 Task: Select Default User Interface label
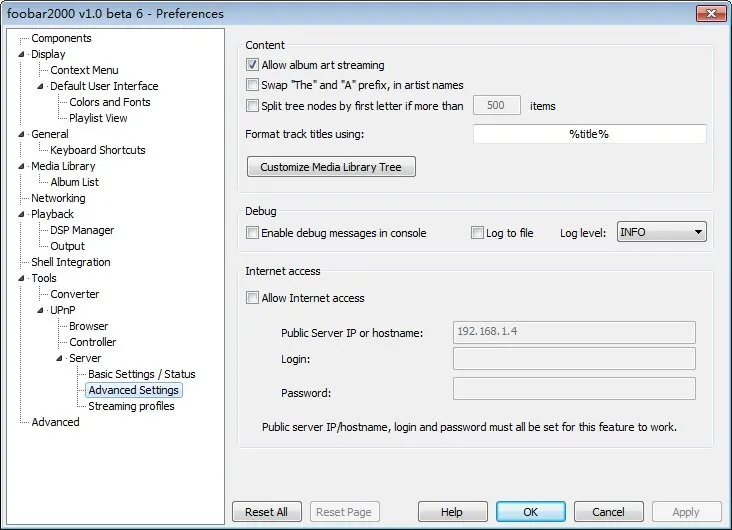coord(104,86)
